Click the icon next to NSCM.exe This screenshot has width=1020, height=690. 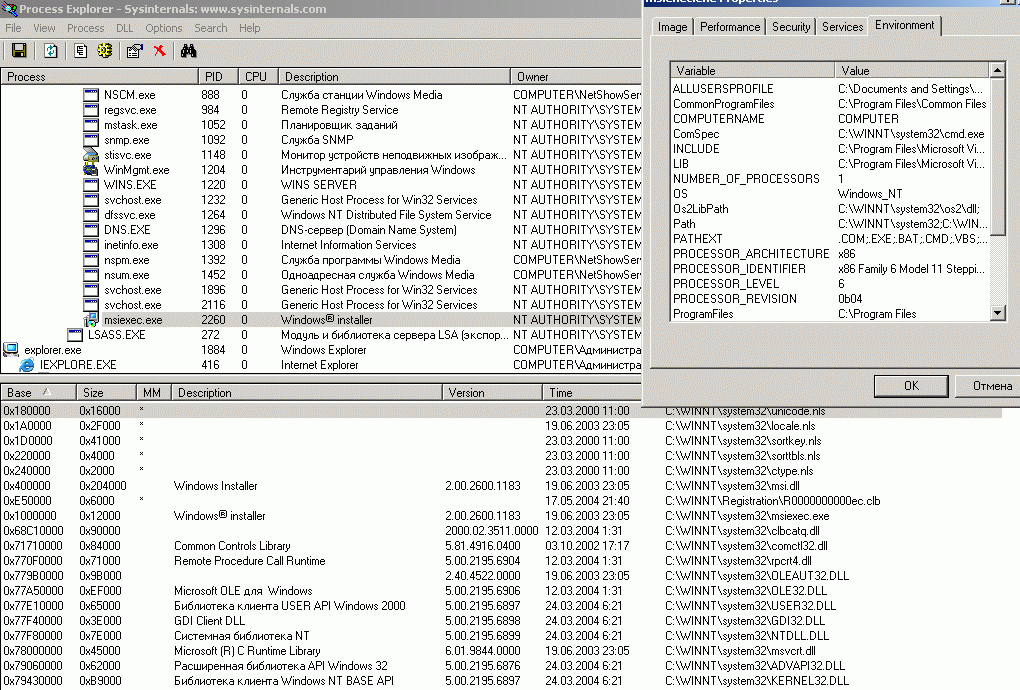[91, 95]
